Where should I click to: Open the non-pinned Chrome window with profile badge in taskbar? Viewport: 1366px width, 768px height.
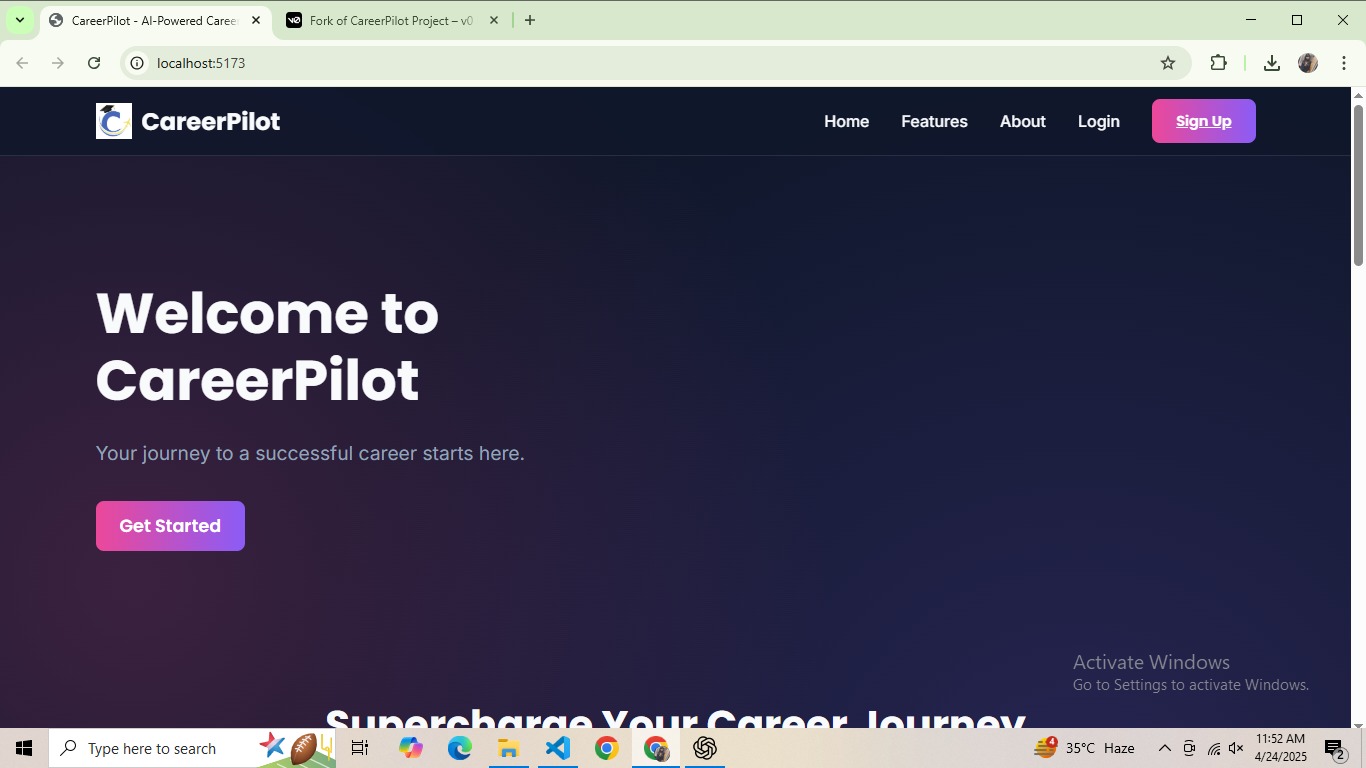click(x=656, y=748)
